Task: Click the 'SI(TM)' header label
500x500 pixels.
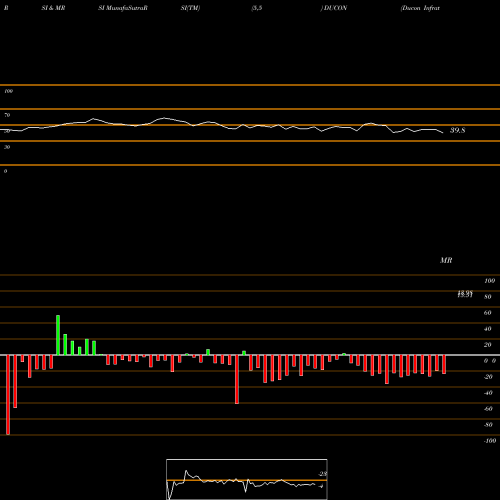Action: coord(190,8)
